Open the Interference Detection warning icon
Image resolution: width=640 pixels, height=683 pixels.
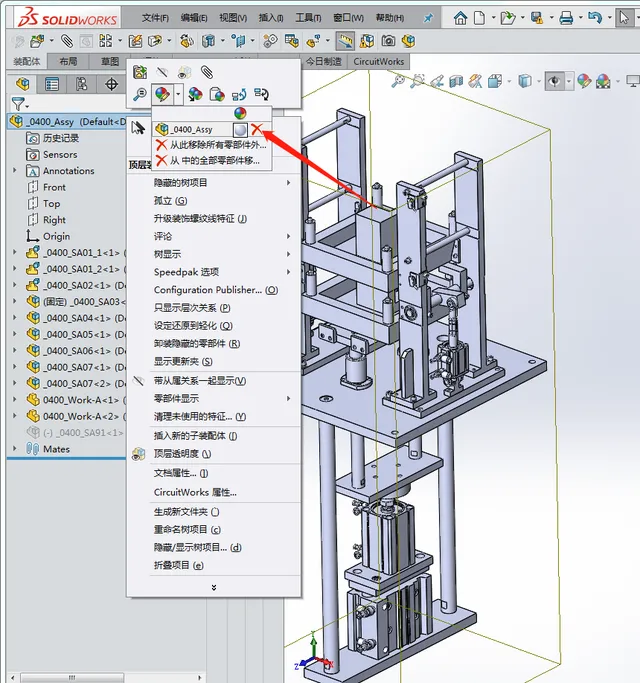coord(367,41)
